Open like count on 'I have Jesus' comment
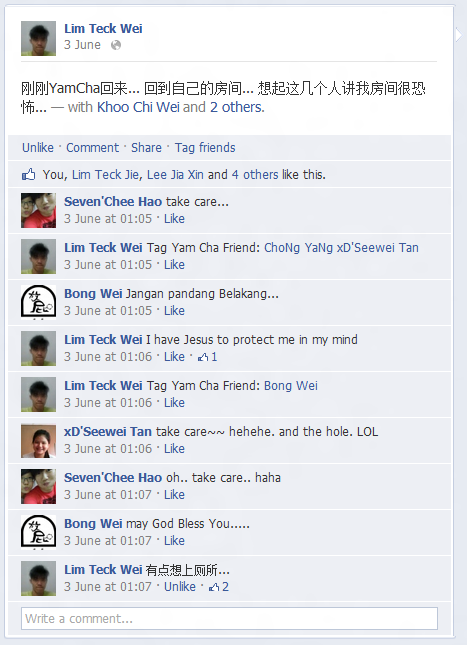The width and height of the screenshot is (467, 645). click(x=208, y=357)
